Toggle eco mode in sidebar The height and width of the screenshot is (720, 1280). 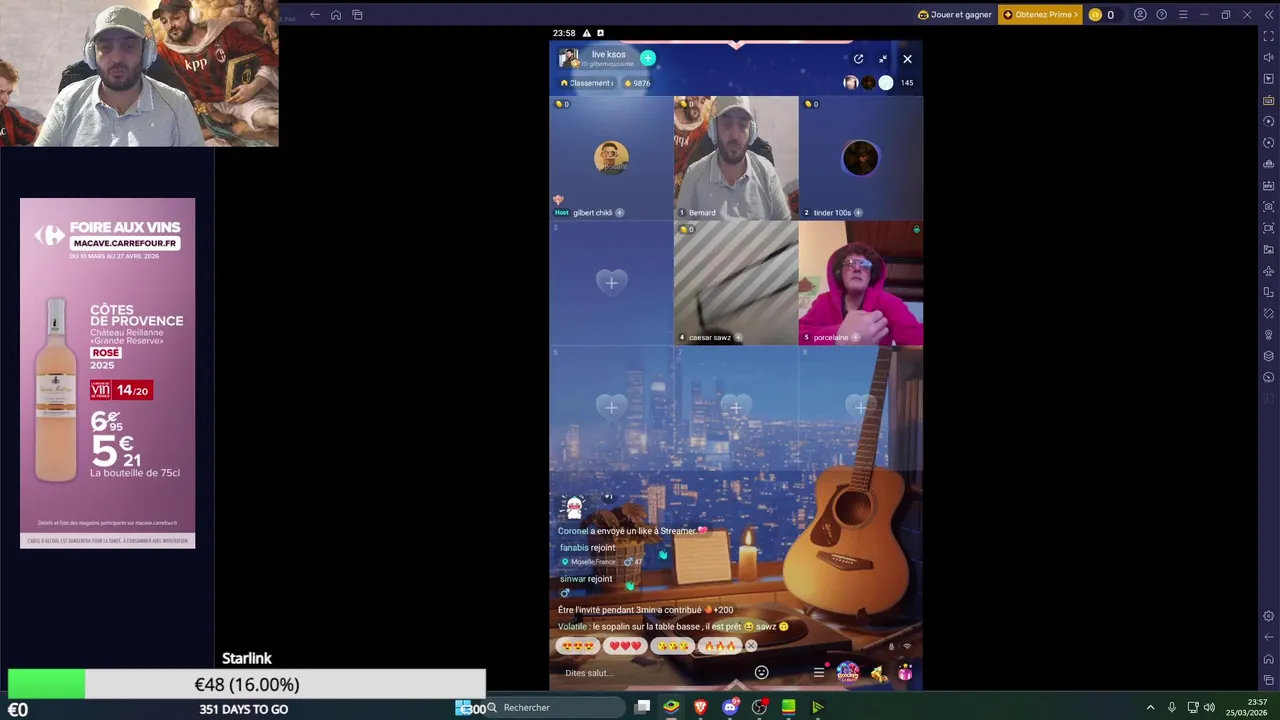tap(1269, 377)
